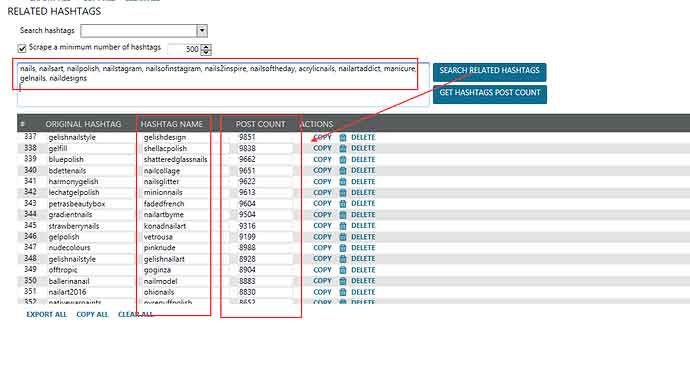This screenshot has width=690, height=366.
Task: Click trash icon for konadnailart row
Action: (343, 226)
